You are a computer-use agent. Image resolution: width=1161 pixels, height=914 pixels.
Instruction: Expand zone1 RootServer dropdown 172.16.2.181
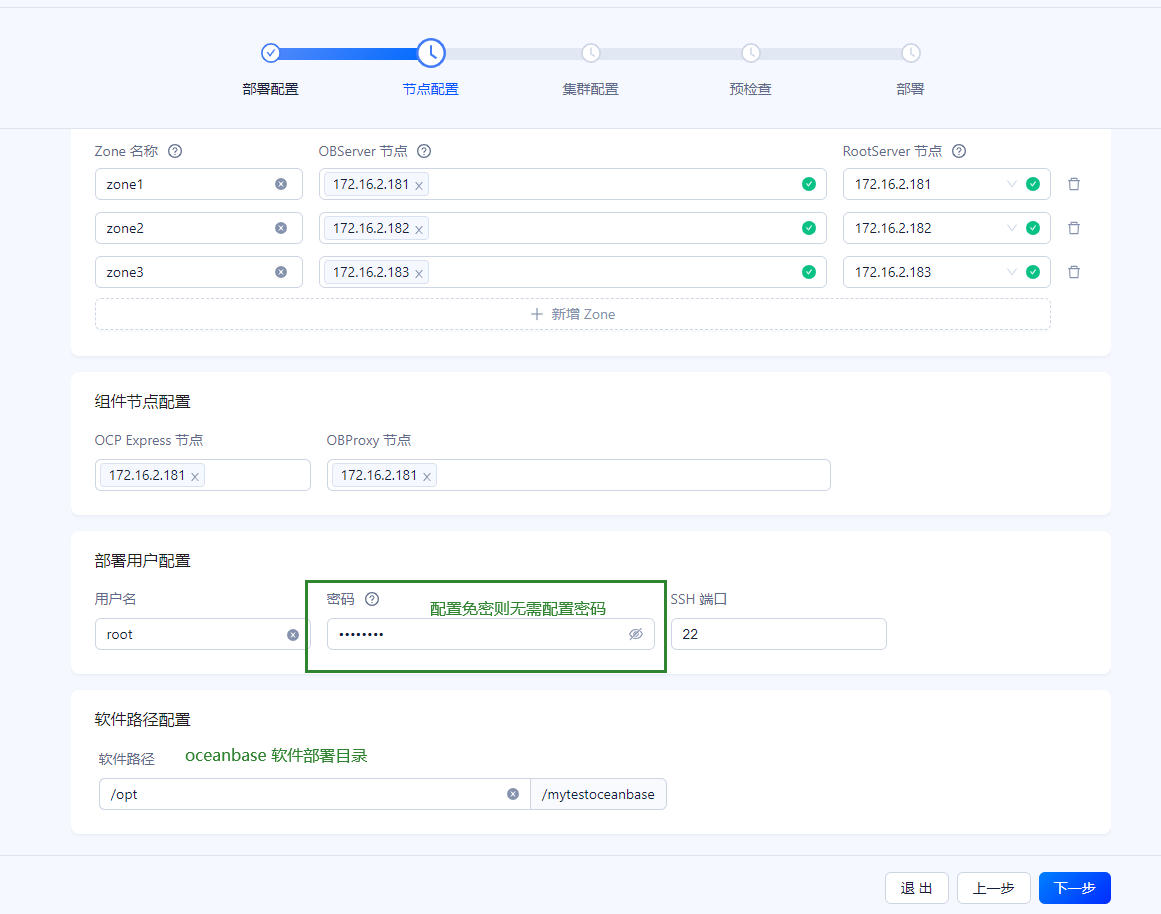(1011, 184)
